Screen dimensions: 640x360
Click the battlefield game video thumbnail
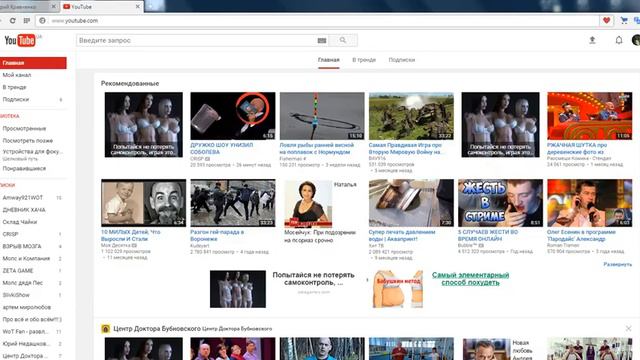pyautogui.click(x=411, y=116)
